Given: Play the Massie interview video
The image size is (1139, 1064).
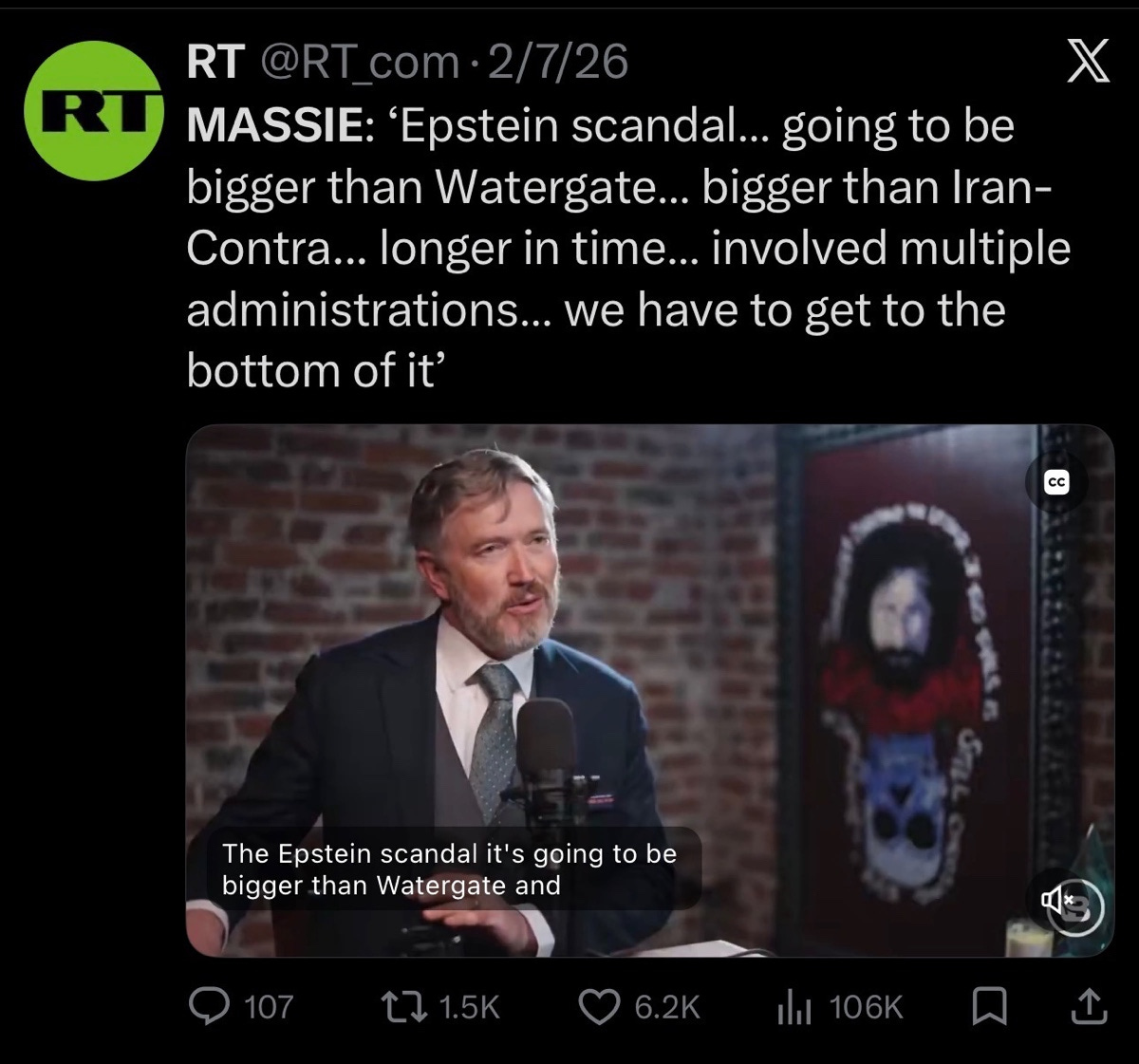Looking at the screenshot, I should 649,690.
